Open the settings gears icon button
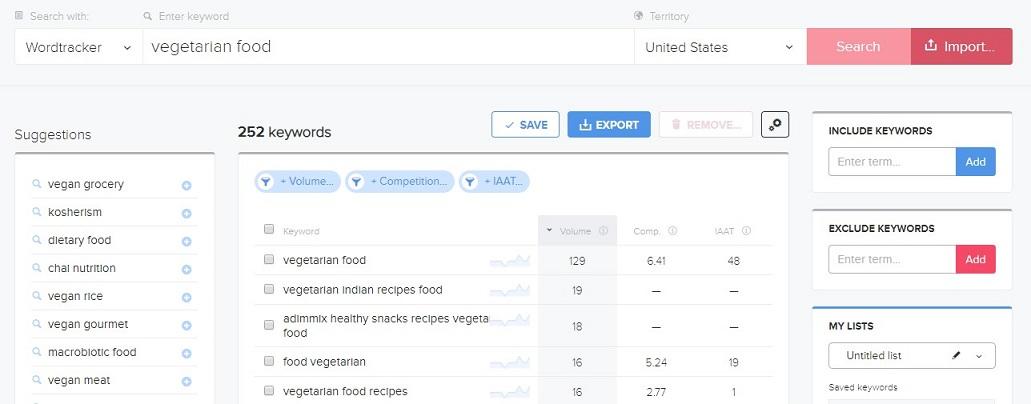 775,124
